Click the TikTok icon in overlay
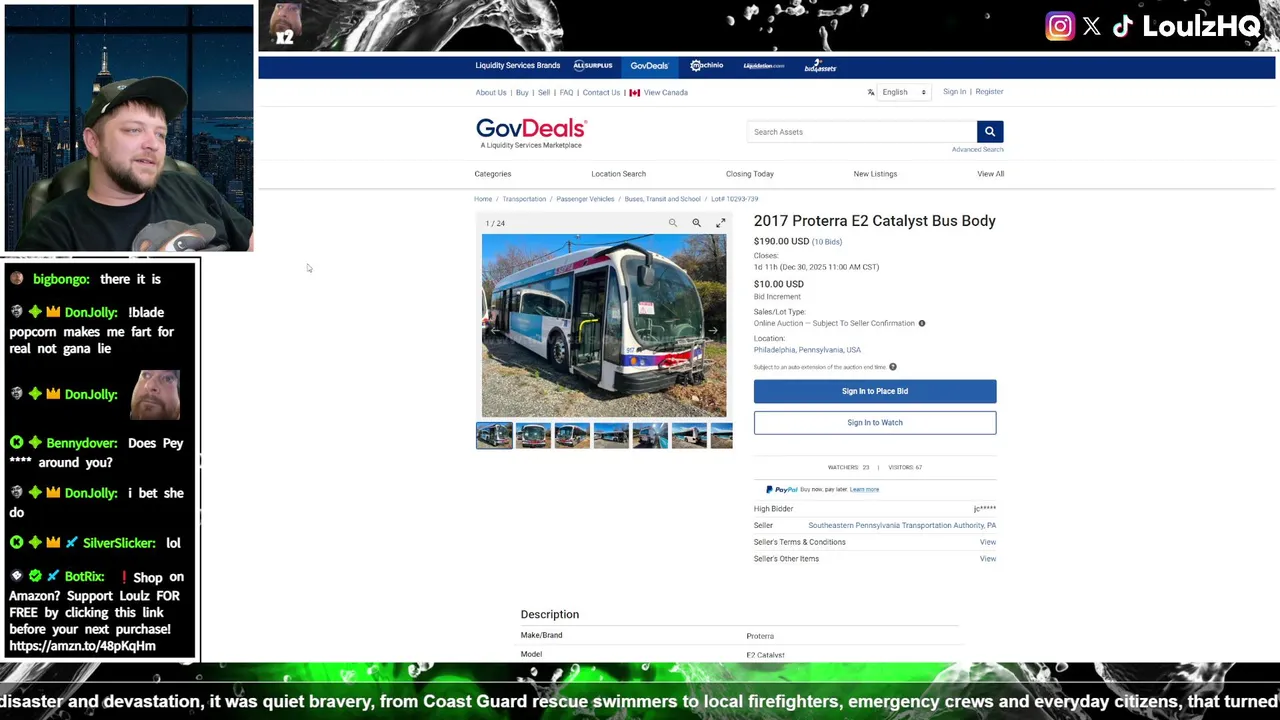Screen dimensions: 1280x720 [x=1122, y=26]
